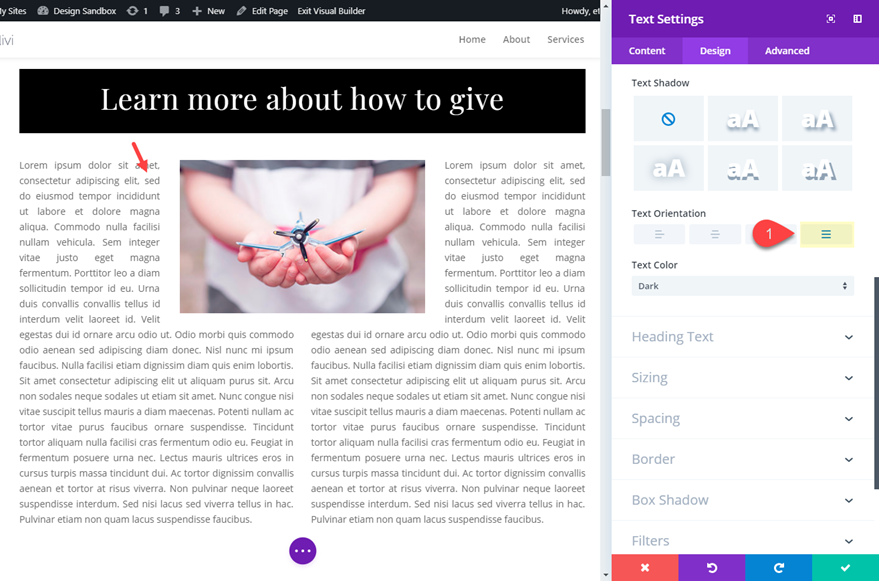Disable text shadow using the crossed-circle preset
This screenshot has height=581, width=880.
[x=668, y=118]
